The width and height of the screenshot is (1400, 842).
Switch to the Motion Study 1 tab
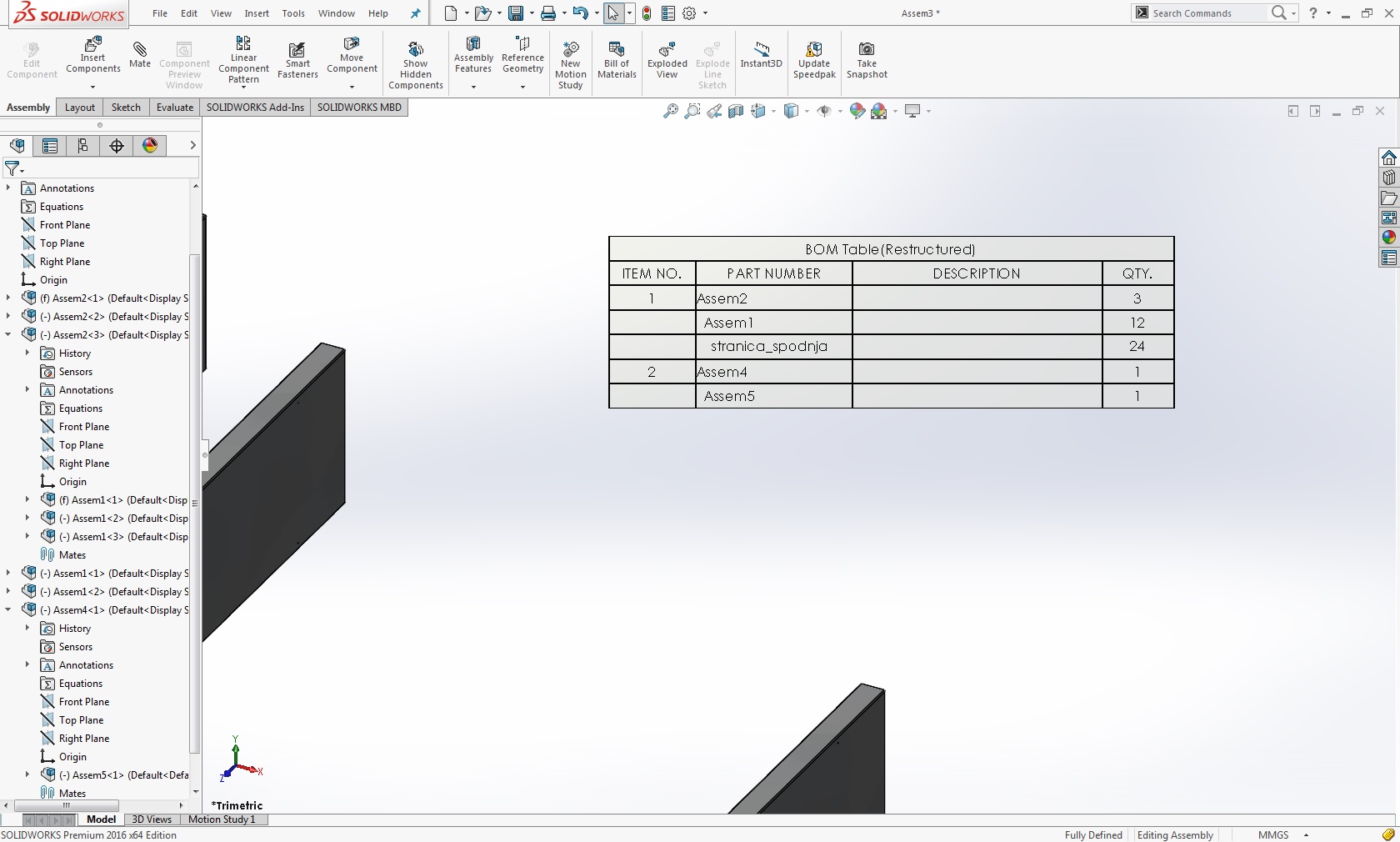[222, 819]
